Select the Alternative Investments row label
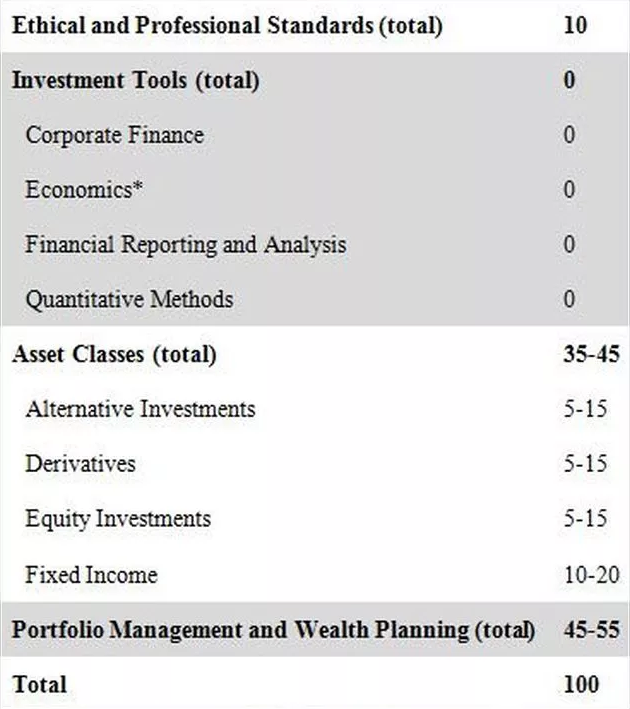This screenshot has width=630, height=709. pos(140,409)
